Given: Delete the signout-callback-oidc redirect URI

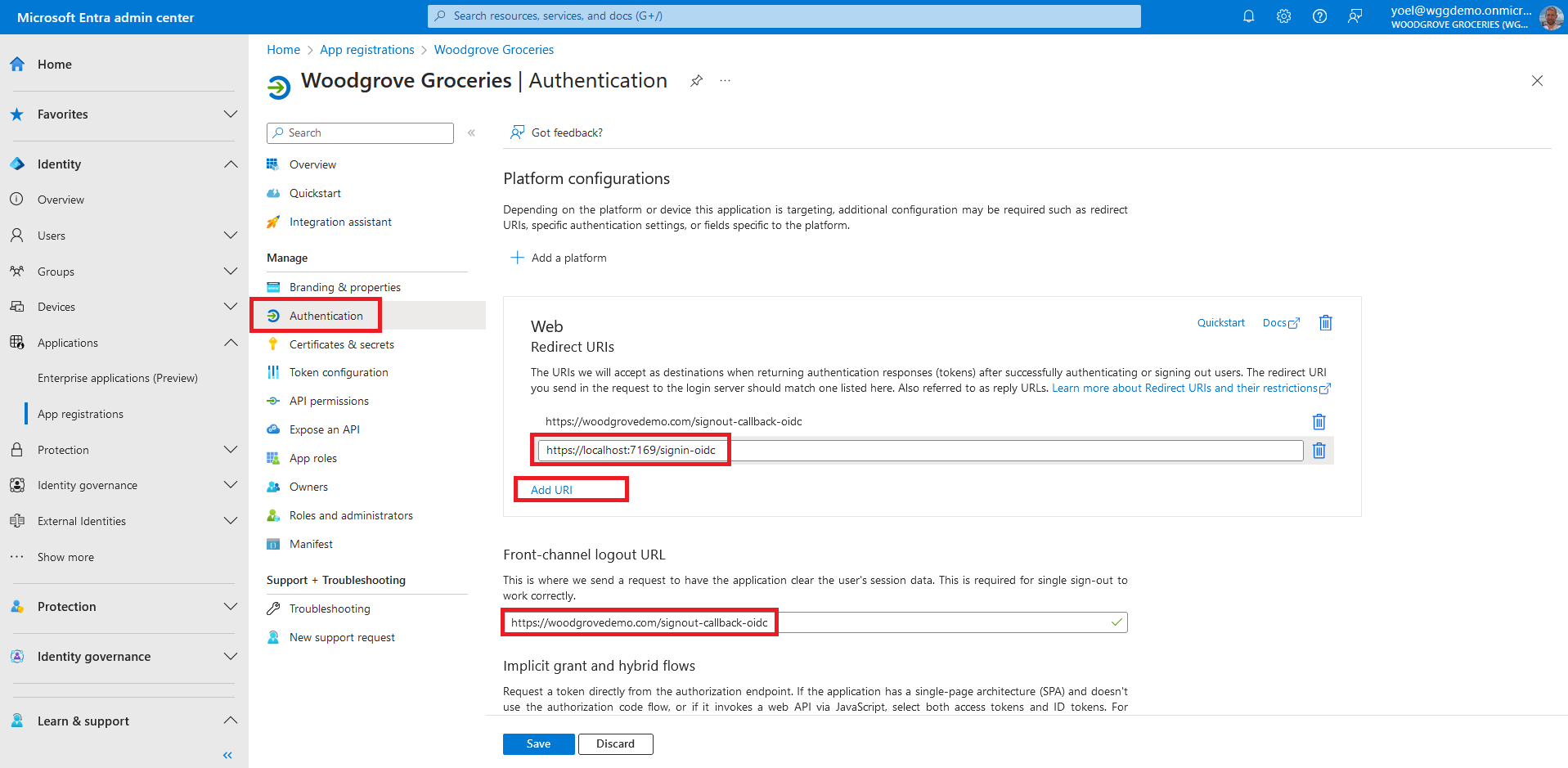Looking at the screenshot, I should pos(1319,422).
